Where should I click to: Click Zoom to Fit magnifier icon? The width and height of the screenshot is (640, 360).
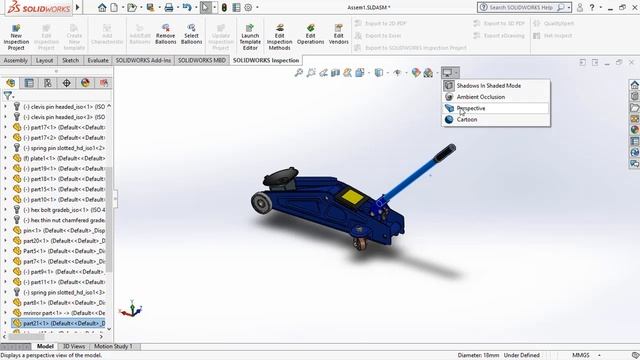click(x=299, y=73)
